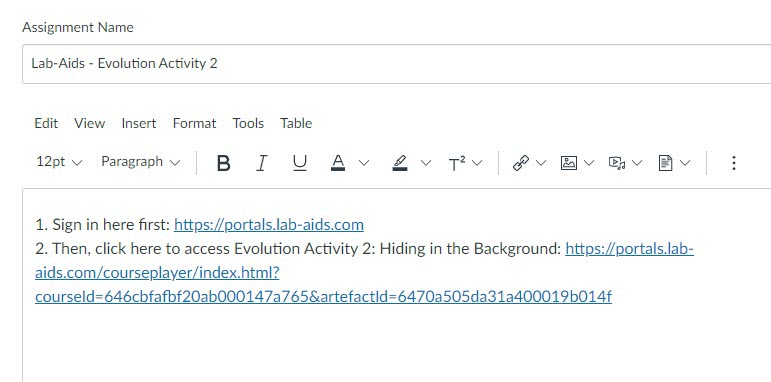Toggle underline formatting
The height and width of the screenshot is (382, 771).
pos(299,163)
